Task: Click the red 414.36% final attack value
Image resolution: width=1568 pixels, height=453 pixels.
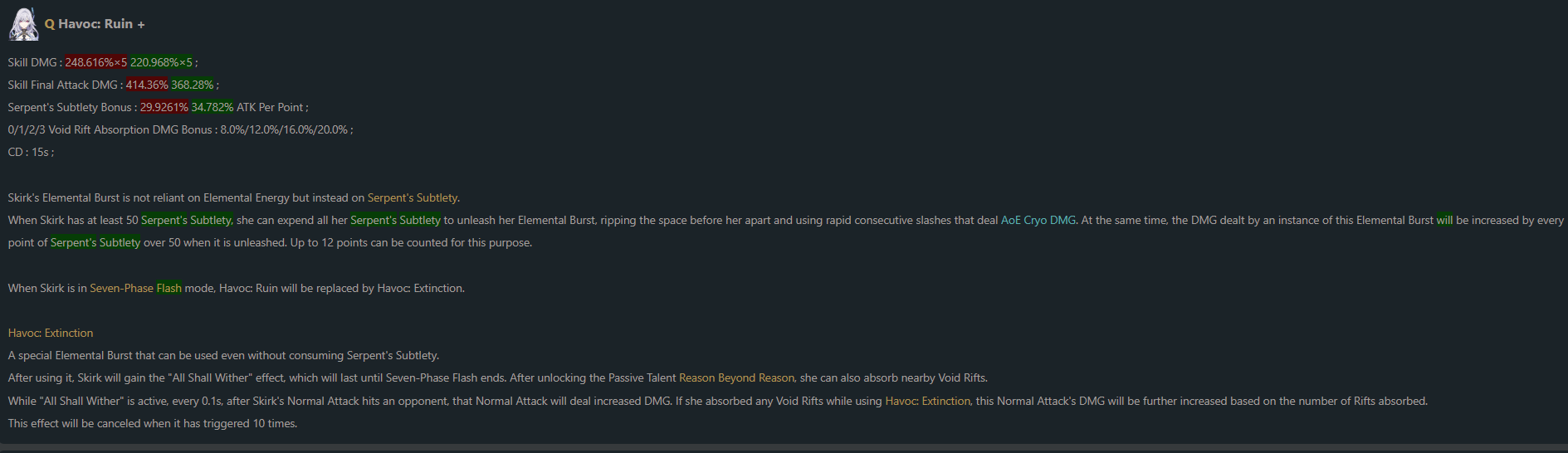Action: pyautogui.click(x=147, y=85)
